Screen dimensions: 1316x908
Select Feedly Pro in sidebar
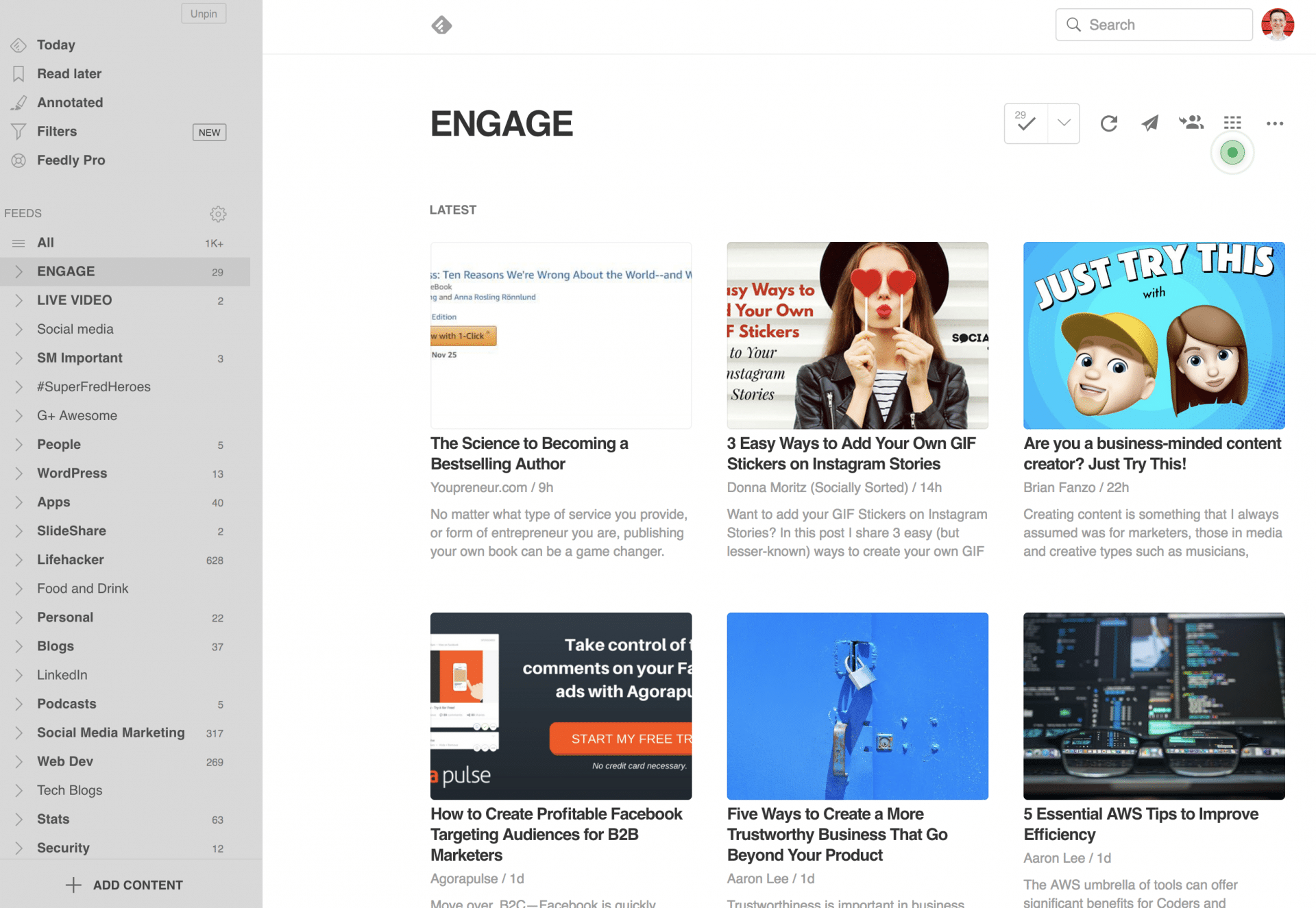tap(71, 160)
